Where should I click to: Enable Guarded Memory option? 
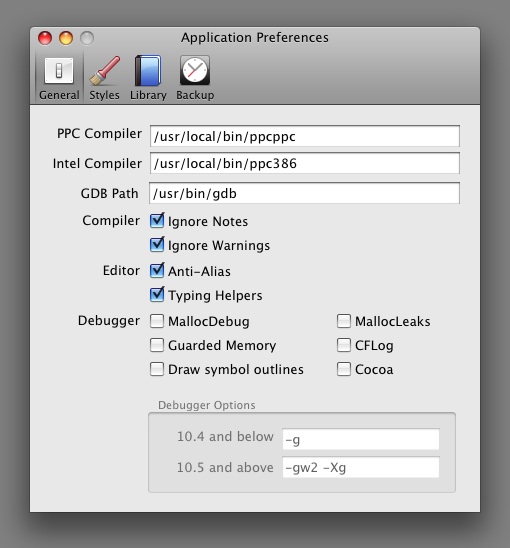(x=157, y=345)
